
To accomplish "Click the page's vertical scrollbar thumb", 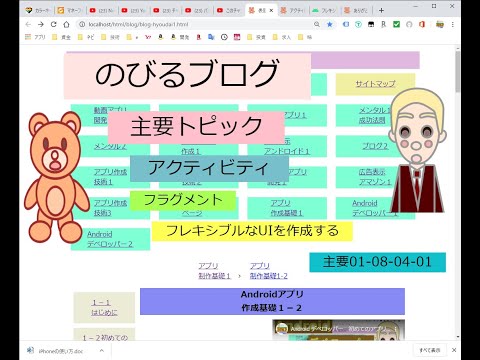I will [457, 71].
